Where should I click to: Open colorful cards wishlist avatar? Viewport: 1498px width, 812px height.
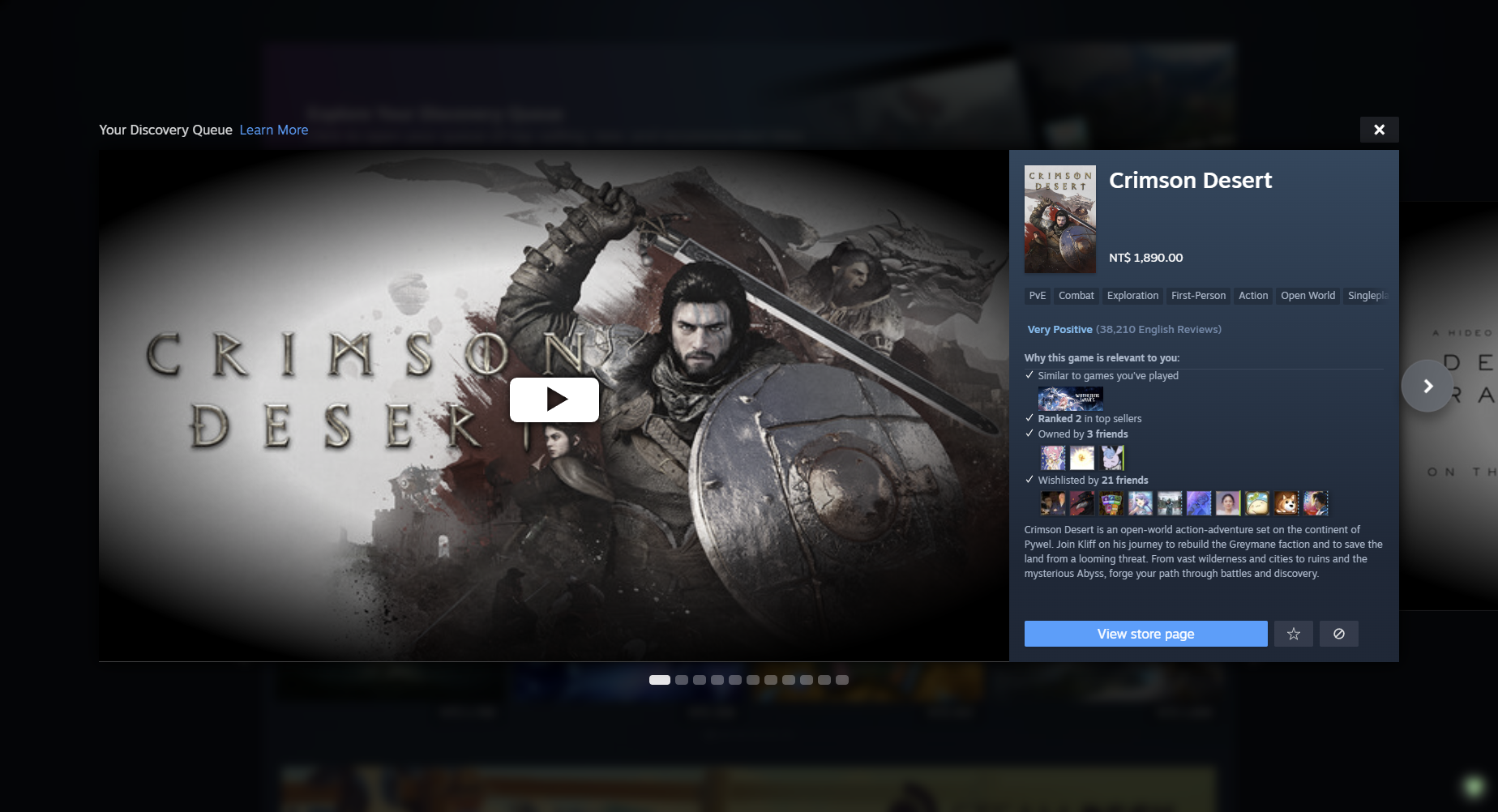(x=1111, y=503)
